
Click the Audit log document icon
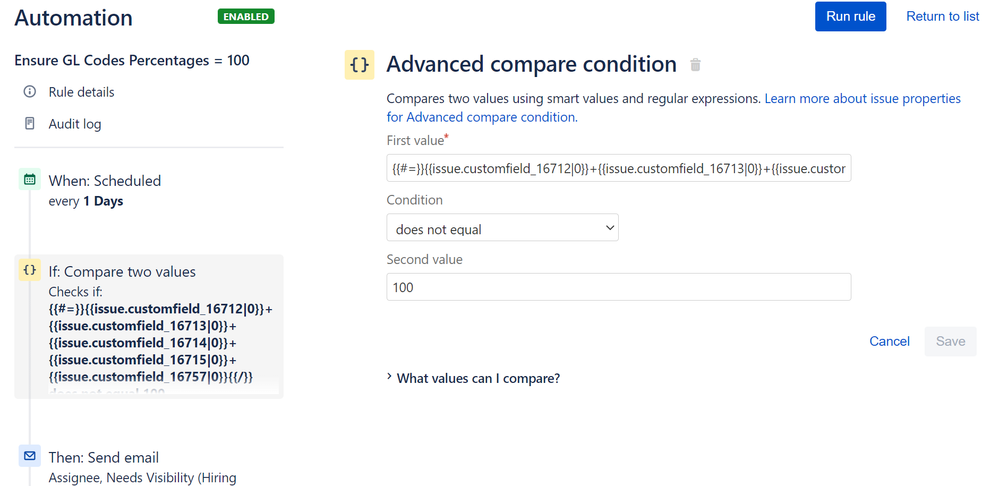point(29,124)
